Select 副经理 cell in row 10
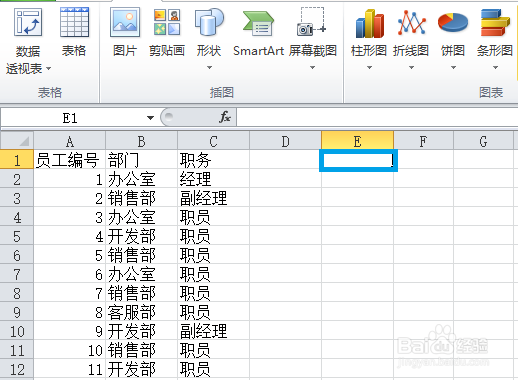 [214, 331]
